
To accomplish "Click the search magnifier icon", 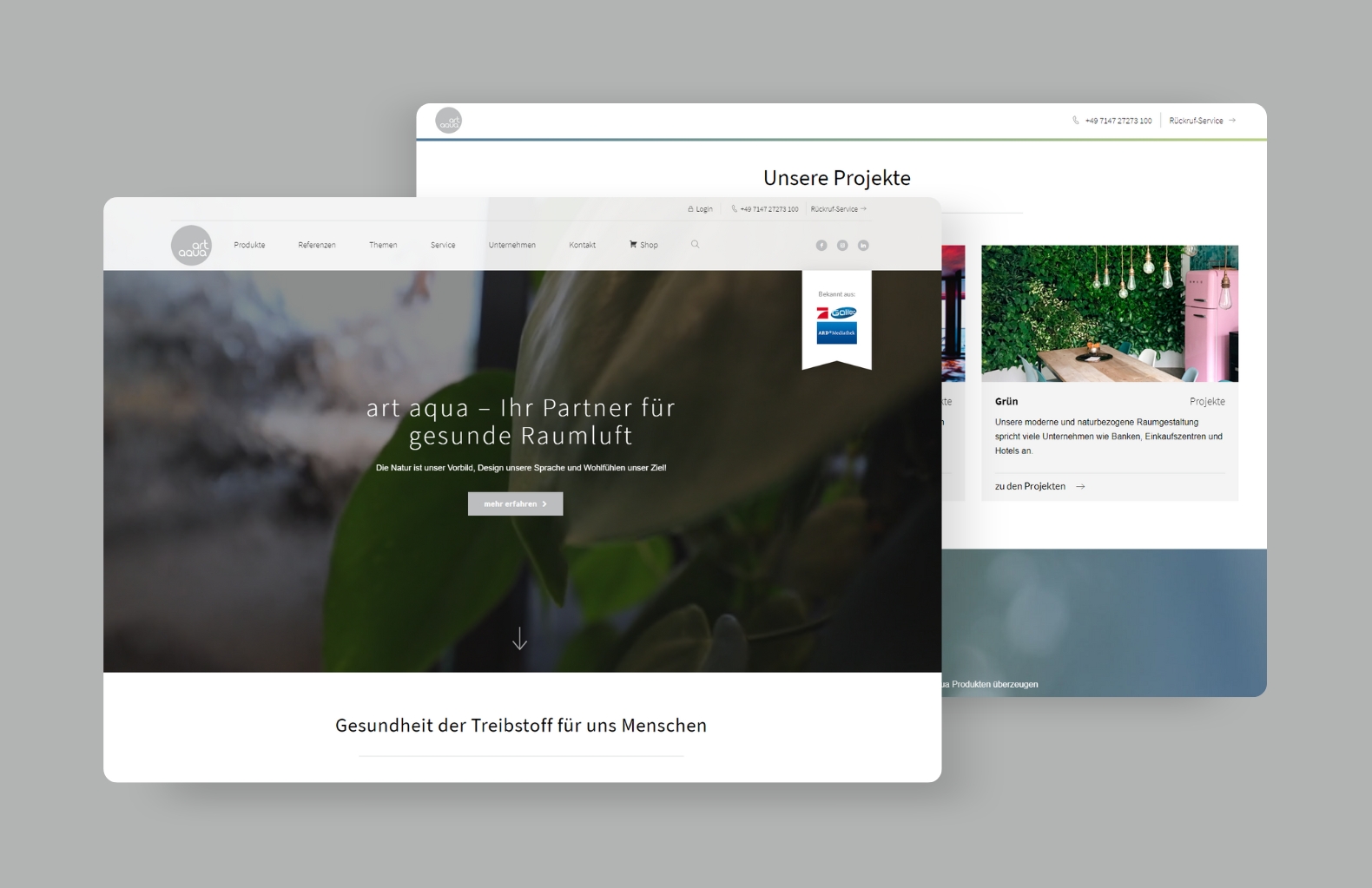I will point(695,245).
